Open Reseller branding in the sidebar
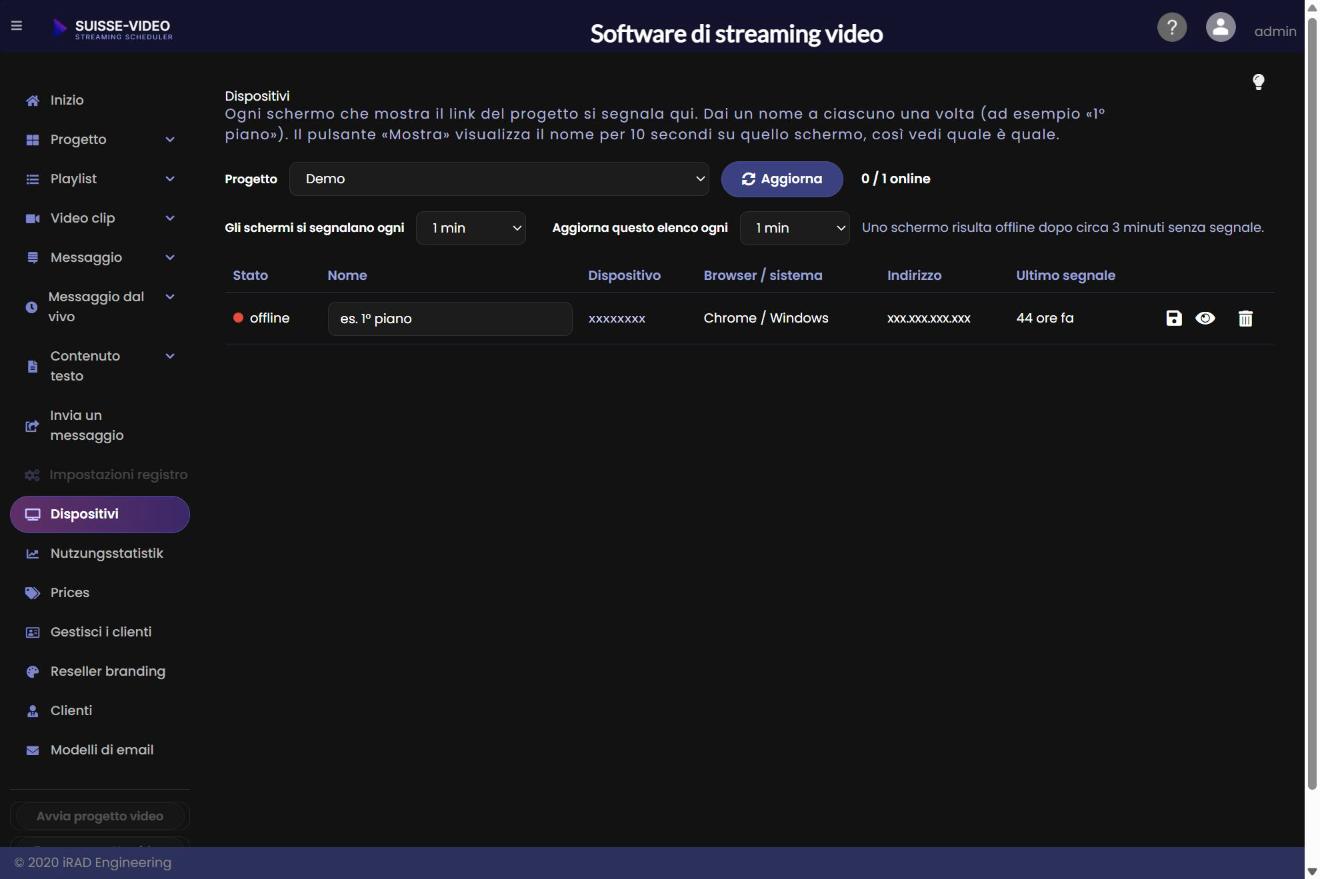Screen dimensions: 1320x879 pos(100,671)
